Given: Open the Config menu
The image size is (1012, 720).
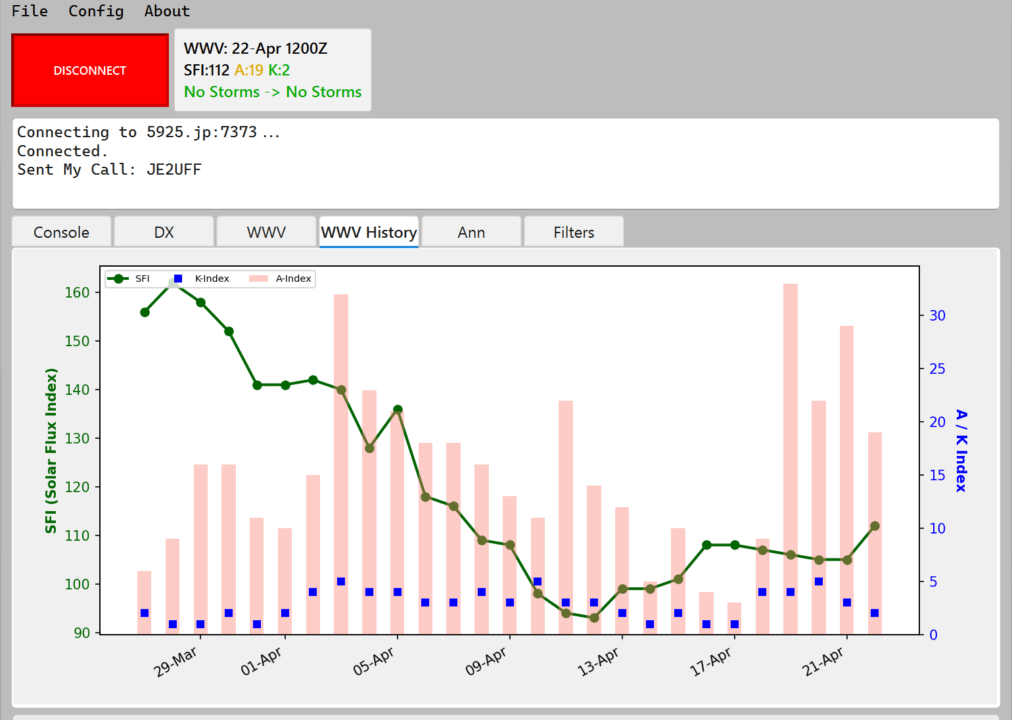Looking at the screenshot, I should tap(96, 11).
